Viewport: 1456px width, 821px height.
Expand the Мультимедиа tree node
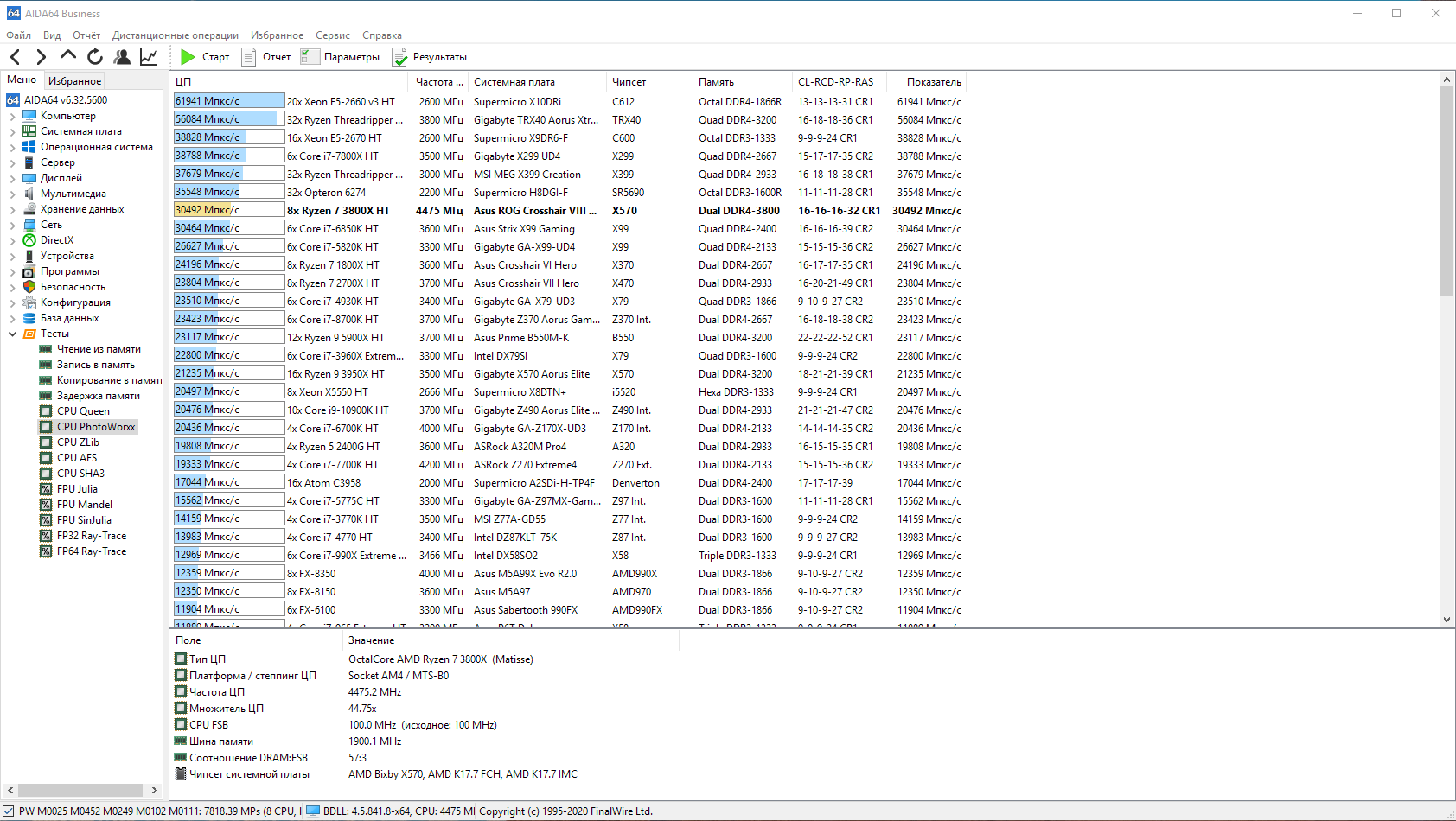click(12, 194)
